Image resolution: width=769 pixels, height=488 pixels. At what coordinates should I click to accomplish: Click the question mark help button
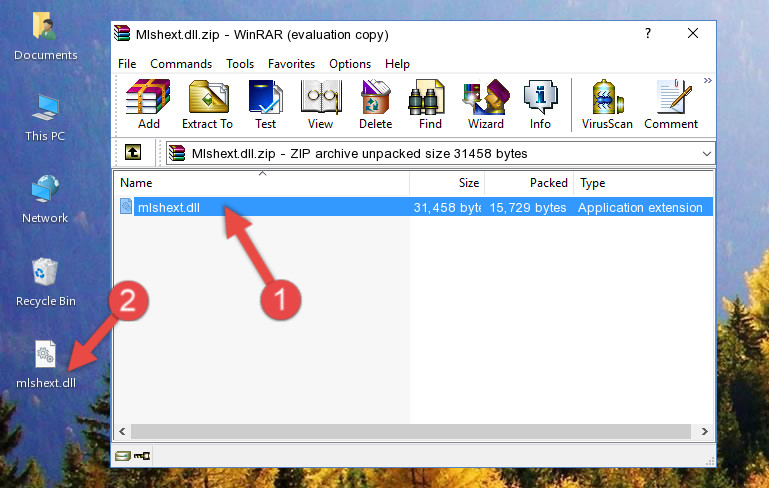point(648,33)
